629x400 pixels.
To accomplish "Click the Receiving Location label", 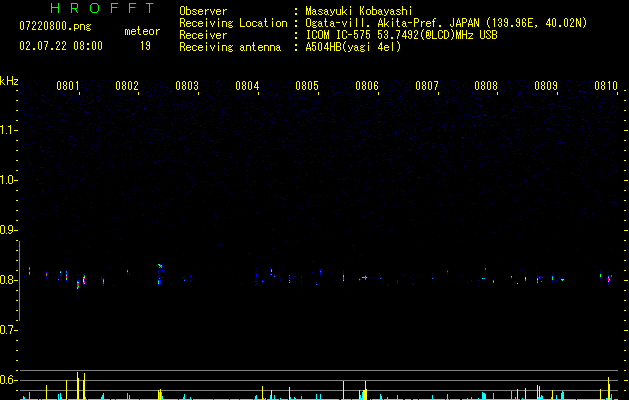I will point(233,24).
